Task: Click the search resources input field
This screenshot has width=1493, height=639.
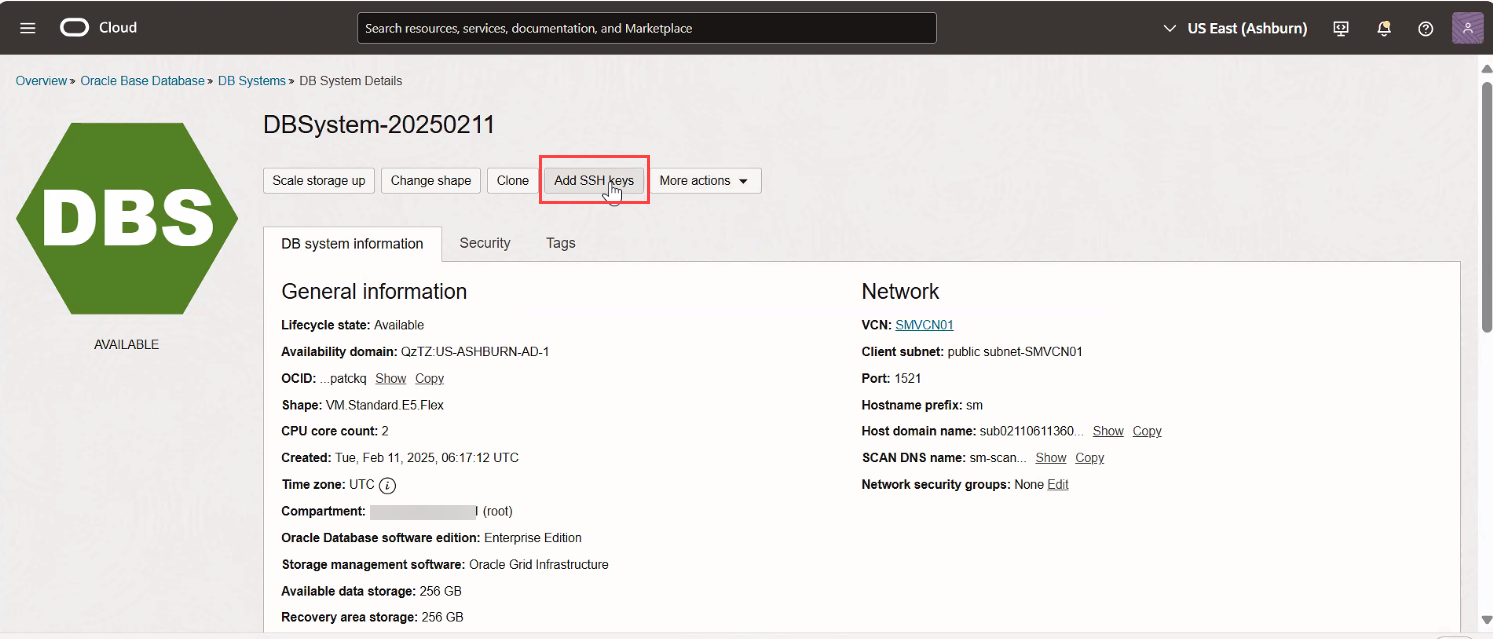Action: click(647, 28)
